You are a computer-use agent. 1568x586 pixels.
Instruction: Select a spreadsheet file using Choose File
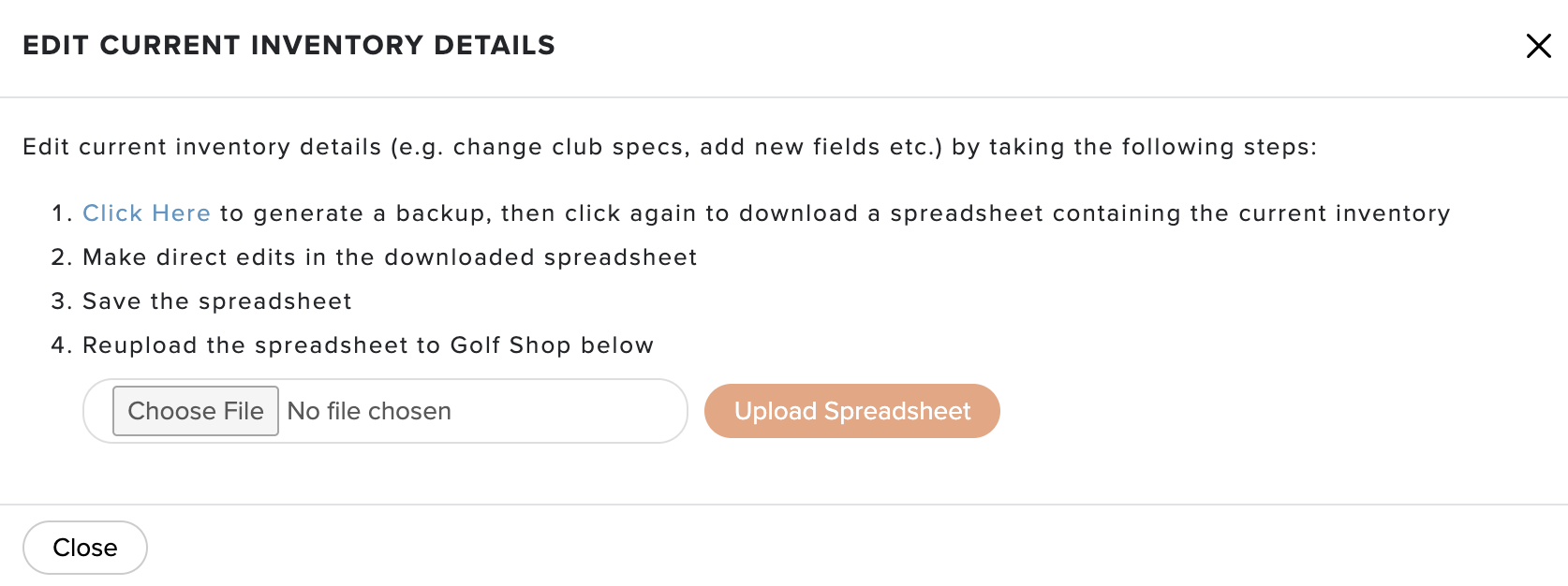point(196,411)
